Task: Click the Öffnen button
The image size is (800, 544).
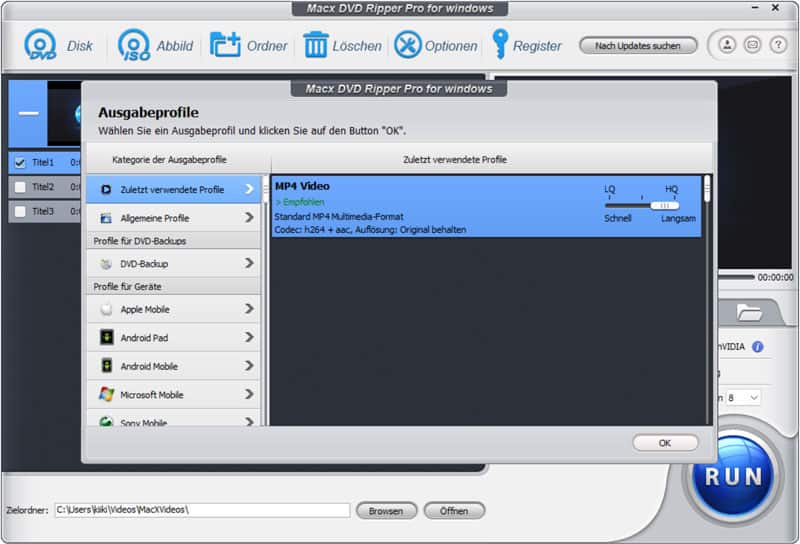Action: pos(454,510)
